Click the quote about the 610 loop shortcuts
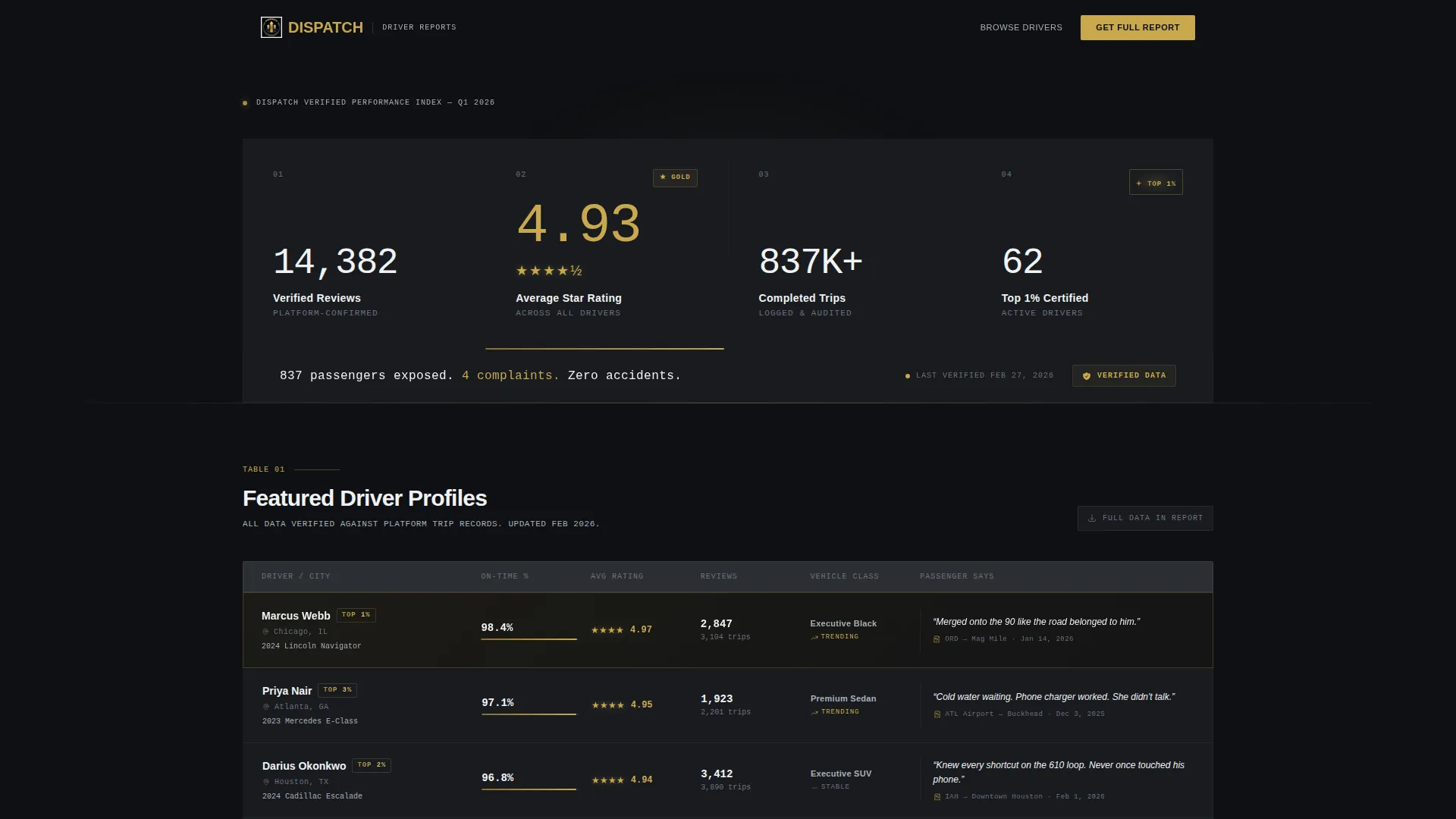 pos(1059,772)
